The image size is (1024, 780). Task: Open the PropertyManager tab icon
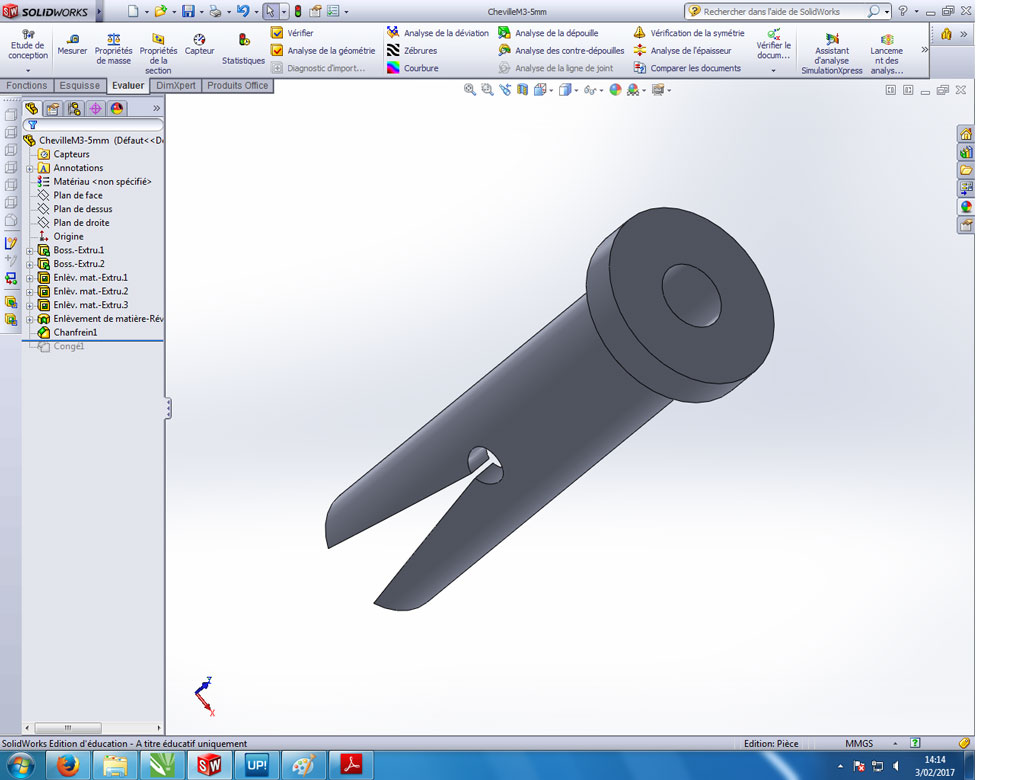tap(53, 108)
